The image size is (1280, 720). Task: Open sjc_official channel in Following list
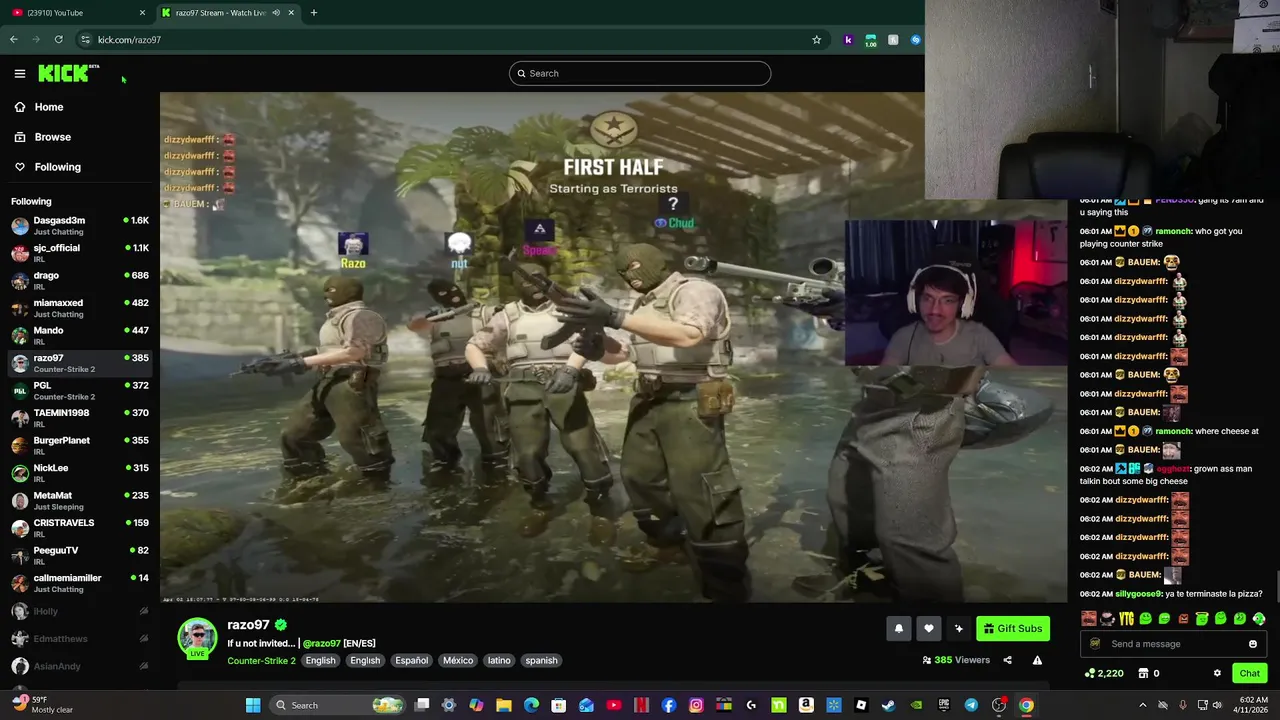coord(80,253)
